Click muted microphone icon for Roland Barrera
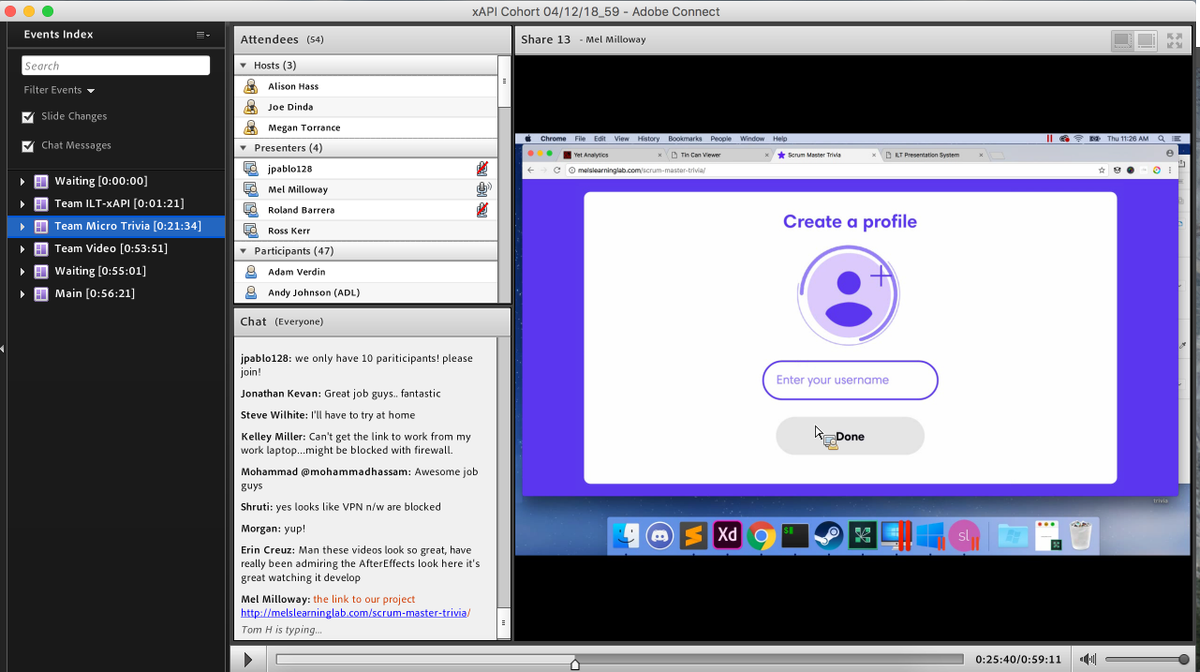Screen dimensions: 1200x672 pos(483,210)
